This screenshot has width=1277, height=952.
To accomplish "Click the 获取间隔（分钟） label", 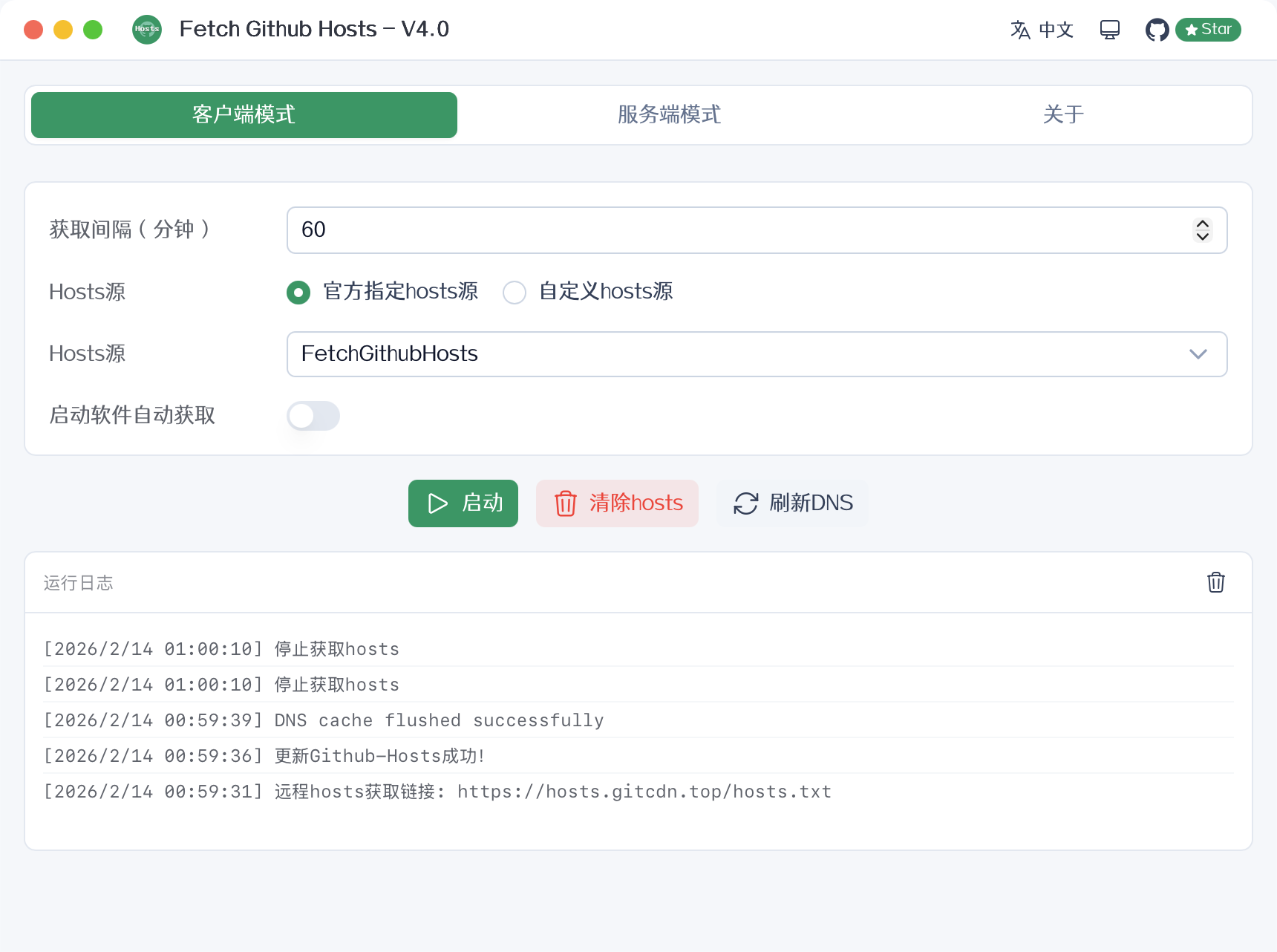I will (131, 229).
